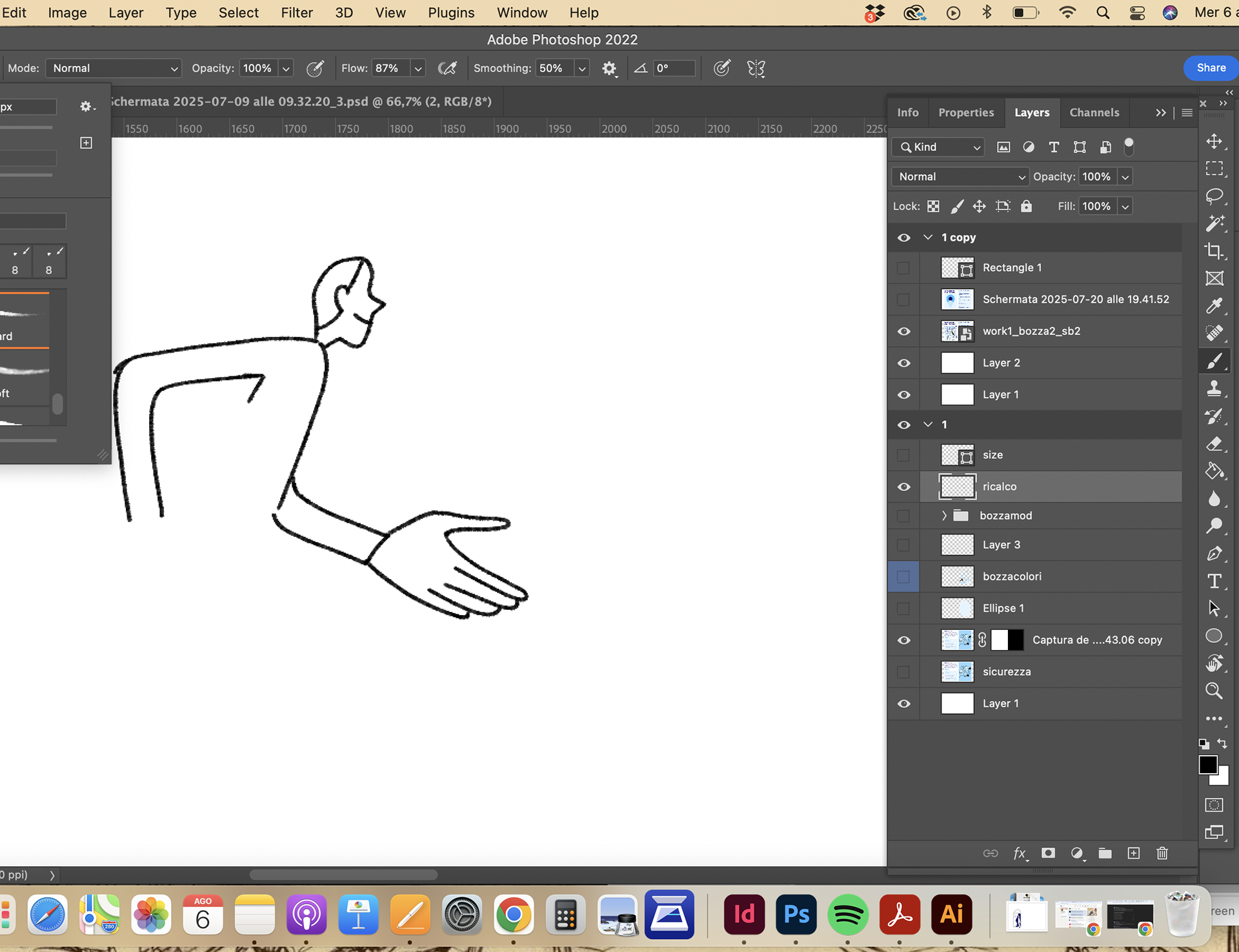Expand the bozzamod group
Viewport: 1239px width, 952px height.
tap(944, 515)
